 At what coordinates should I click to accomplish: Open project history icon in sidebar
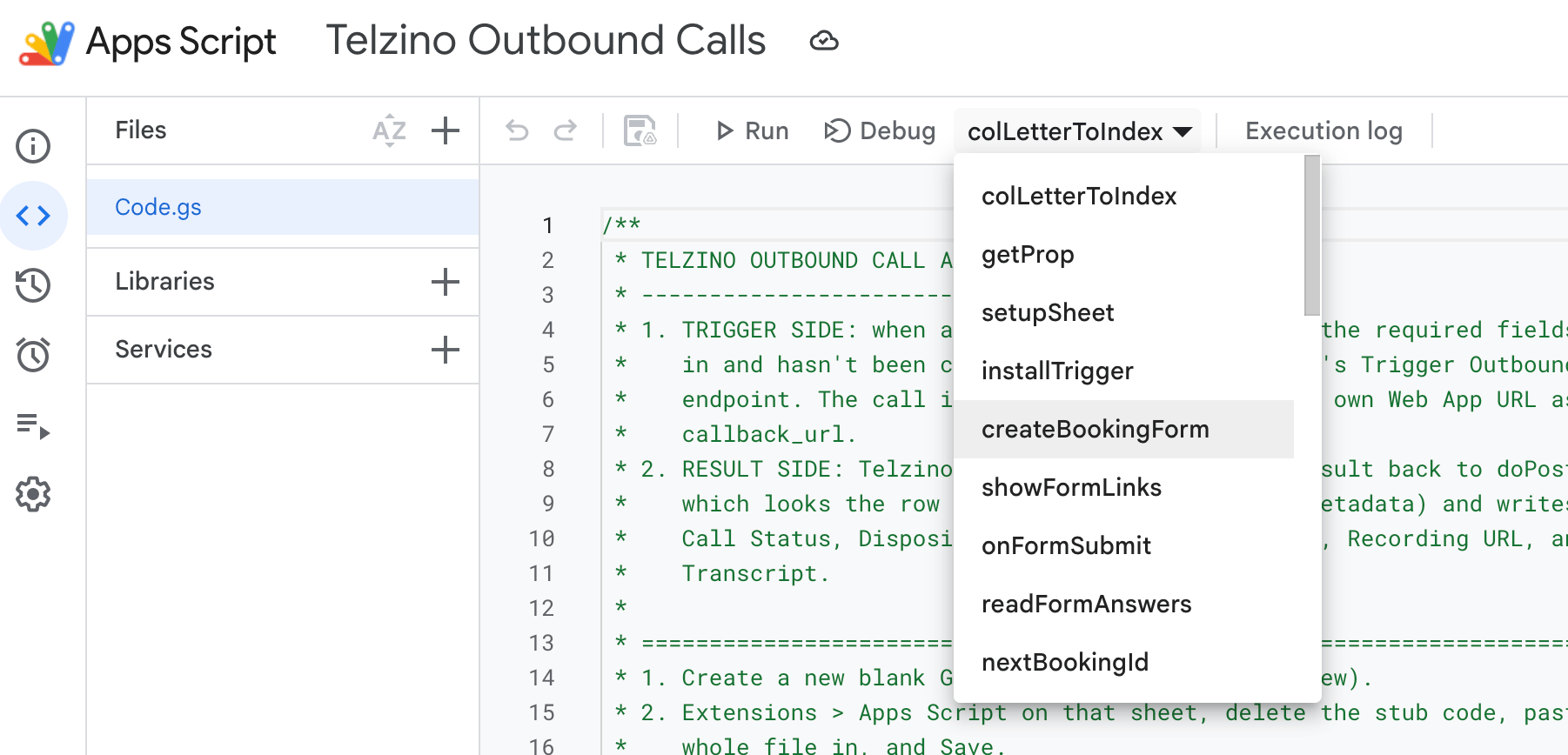point(33,285)
